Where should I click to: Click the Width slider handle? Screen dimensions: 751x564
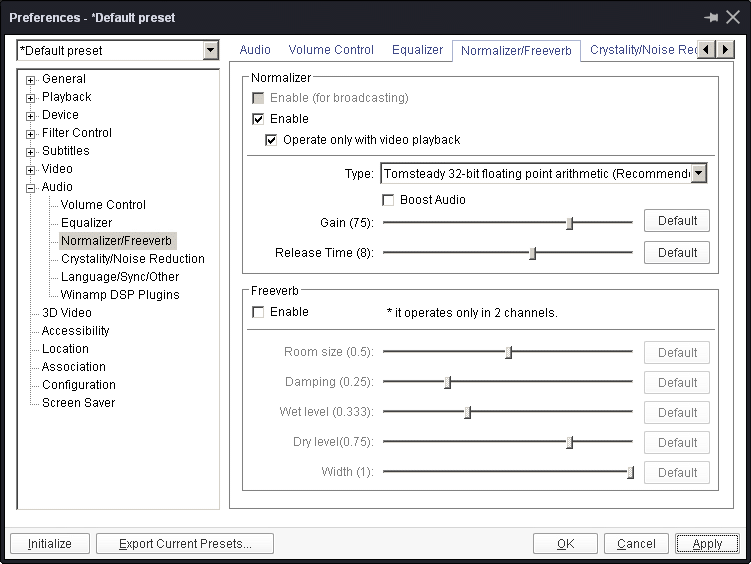[x=630, y=472]
